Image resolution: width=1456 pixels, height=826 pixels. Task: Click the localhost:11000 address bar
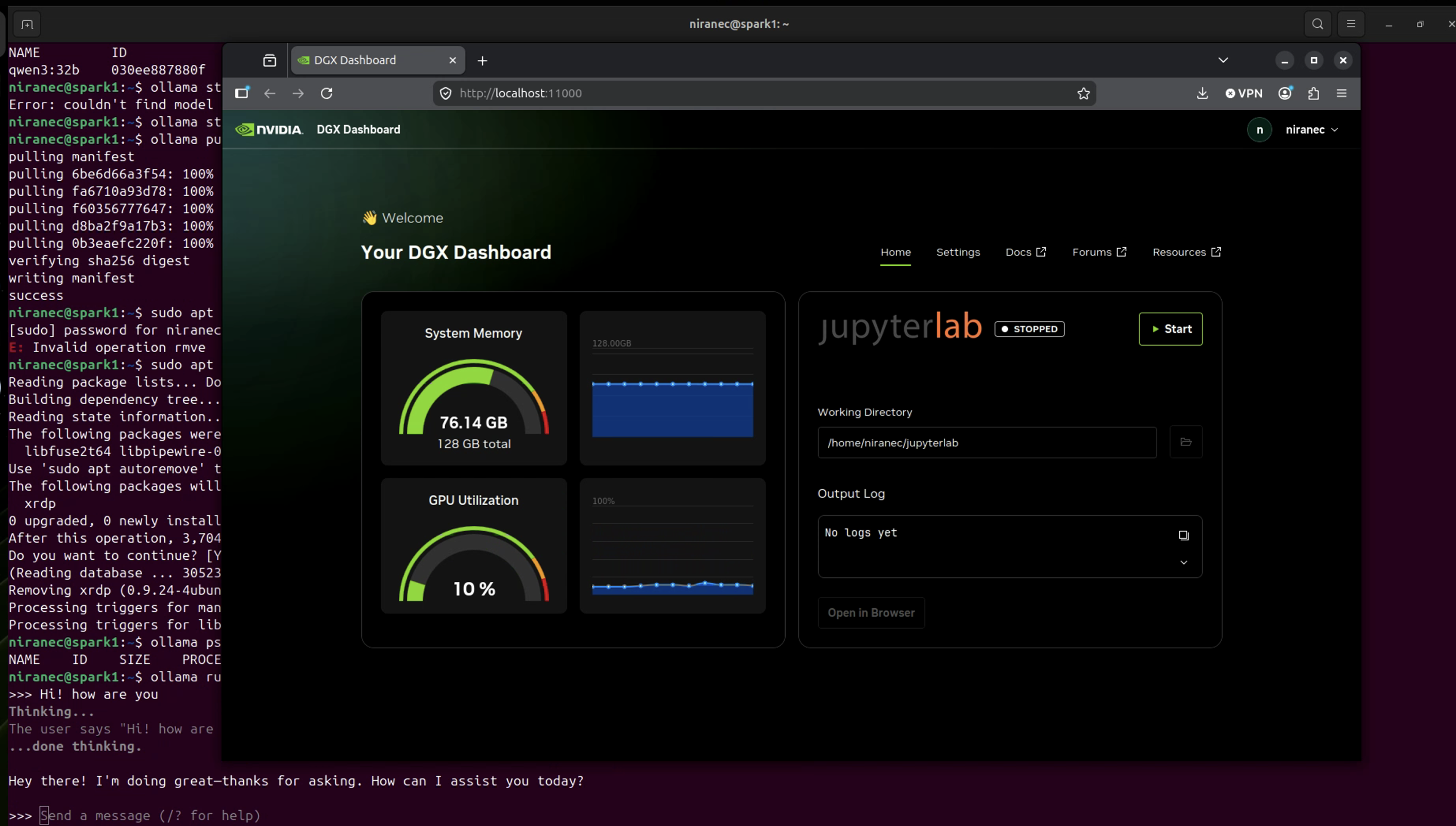[764, 93]
